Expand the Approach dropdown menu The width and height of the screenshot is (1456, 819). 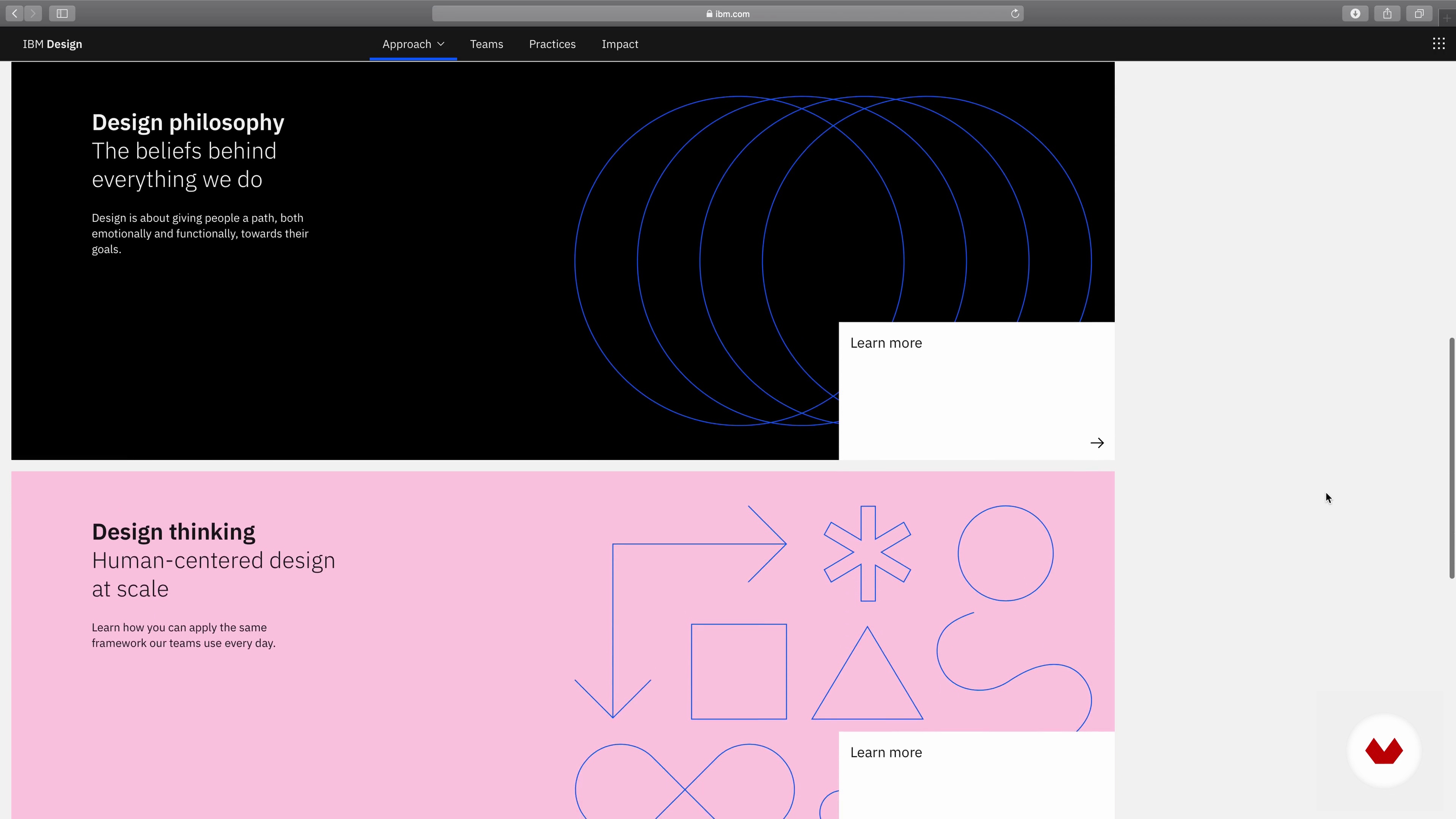click(413, 44)
